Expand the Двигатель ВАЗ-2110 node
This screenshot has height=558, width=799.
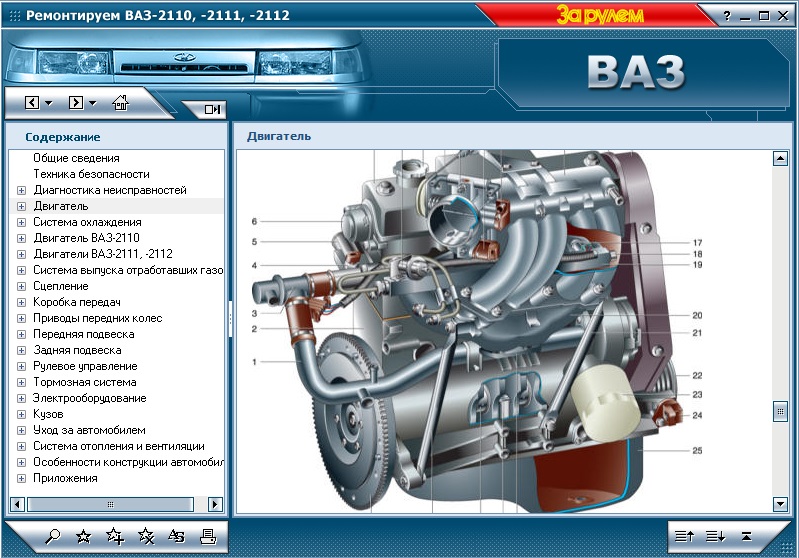(x=21, y=238)
